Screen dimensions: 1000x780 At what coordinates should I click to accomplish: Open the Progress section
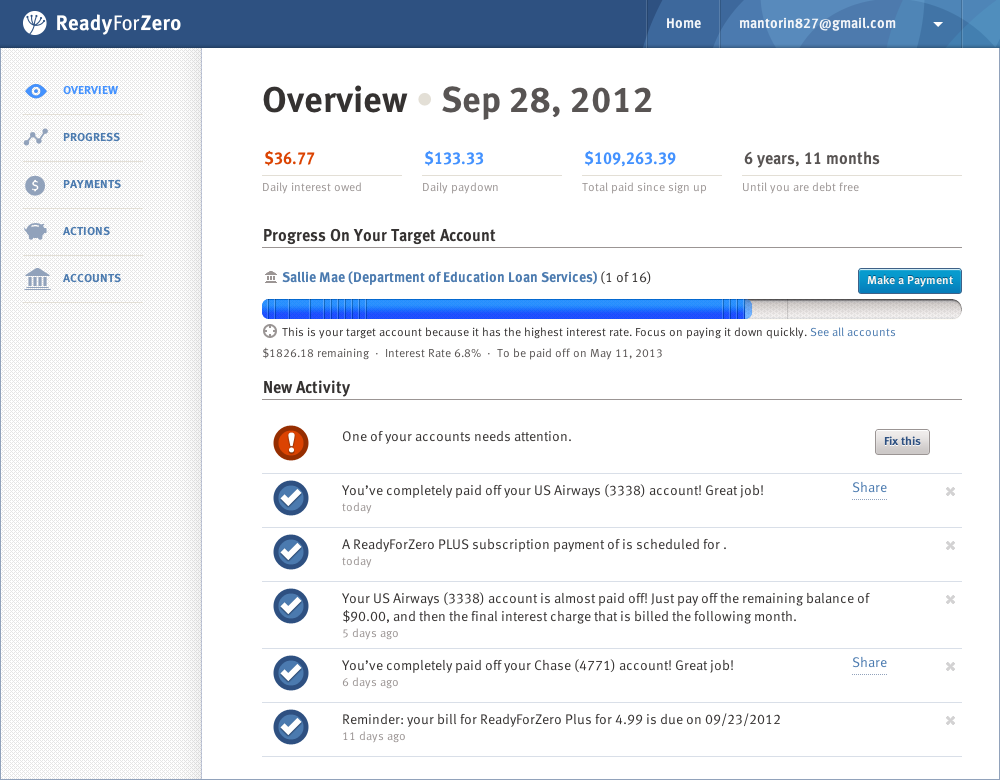click(91, 137)
